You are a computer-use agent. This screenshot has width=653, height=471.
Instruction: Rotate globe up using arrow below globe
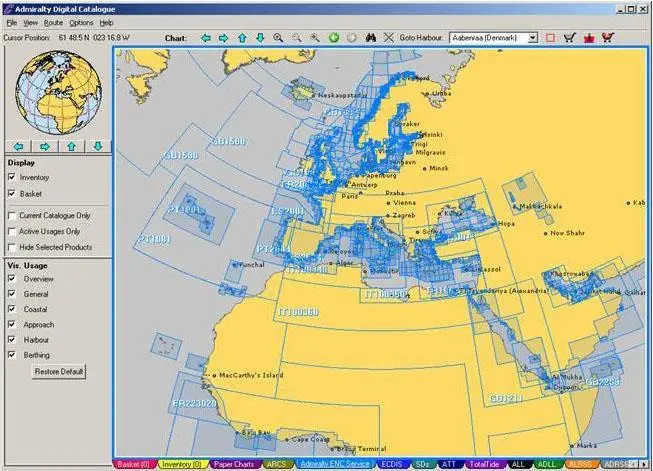[x=71, y=146]
